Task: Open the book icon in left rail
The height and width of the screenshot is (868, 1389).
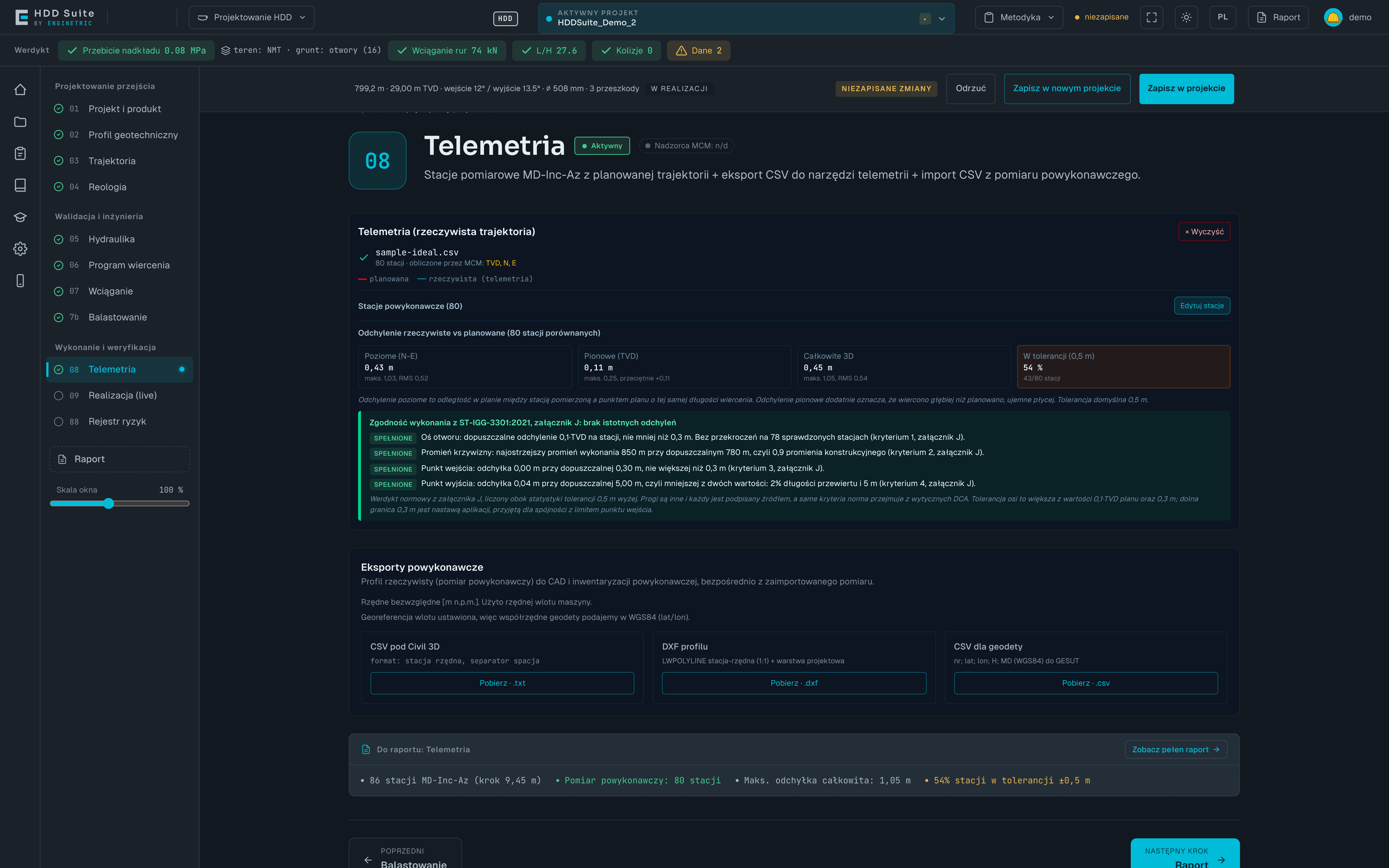Action: pos(20,185)
